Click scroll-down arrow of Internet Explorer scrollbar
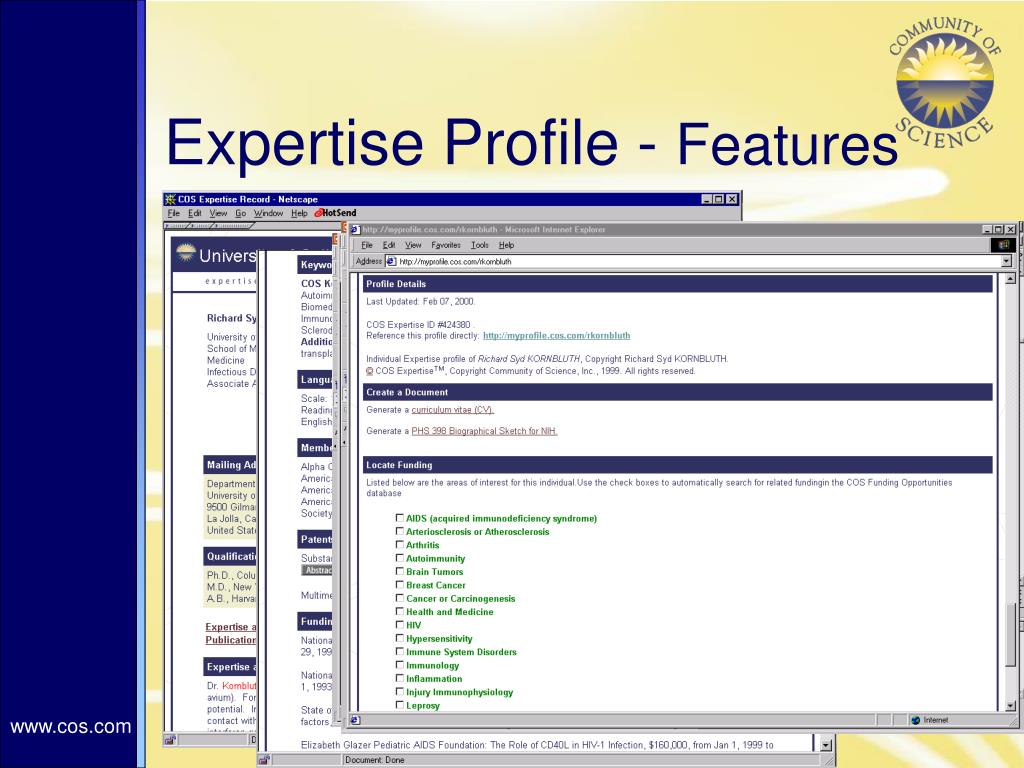The image size is (1024, 768). [x=1010, y=705]
